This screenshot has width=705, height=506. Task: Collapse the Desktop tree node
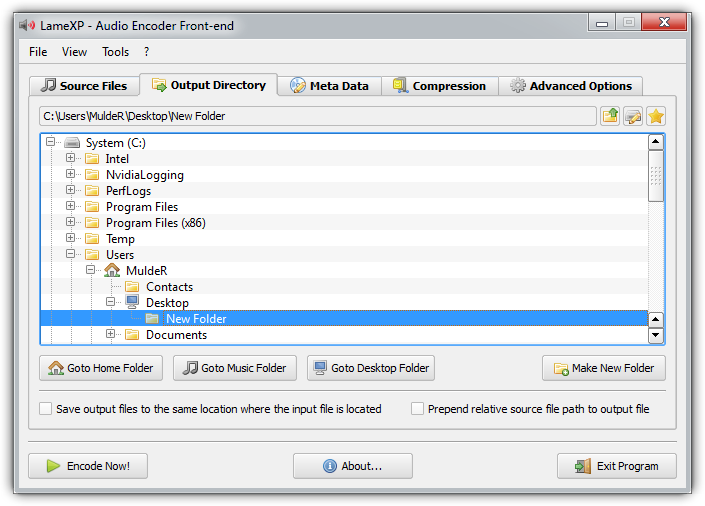click(111, 301)
